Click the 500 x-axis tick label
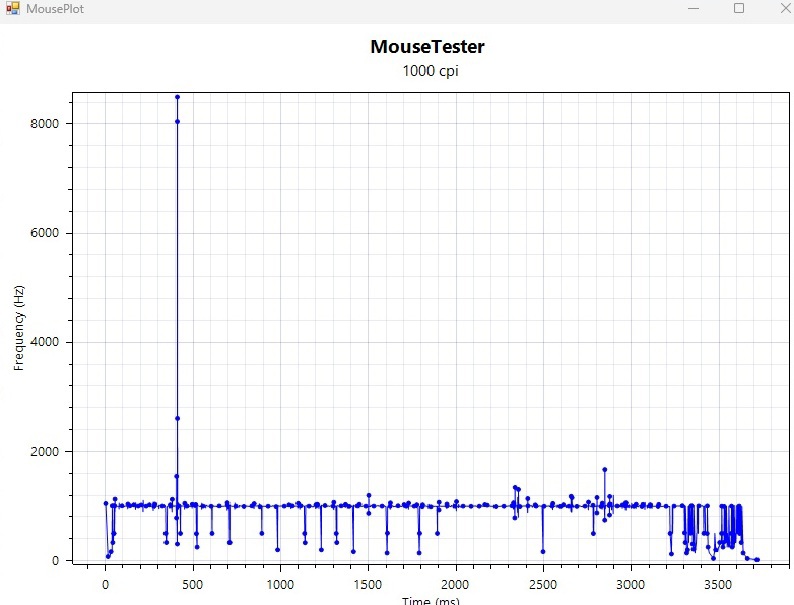This screenshot has width=794, height=605. [192, 585]
